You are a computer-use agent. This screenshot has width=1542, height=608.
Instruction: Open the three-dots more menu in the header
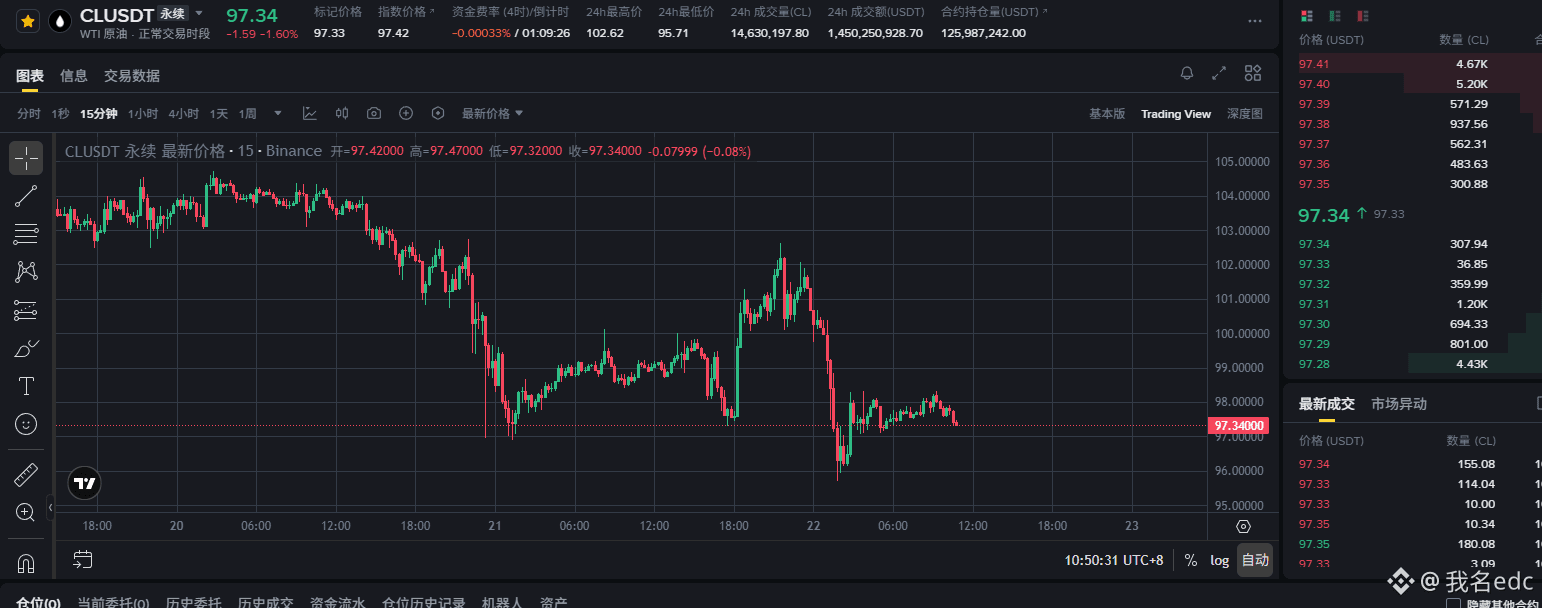(1254, 21)
